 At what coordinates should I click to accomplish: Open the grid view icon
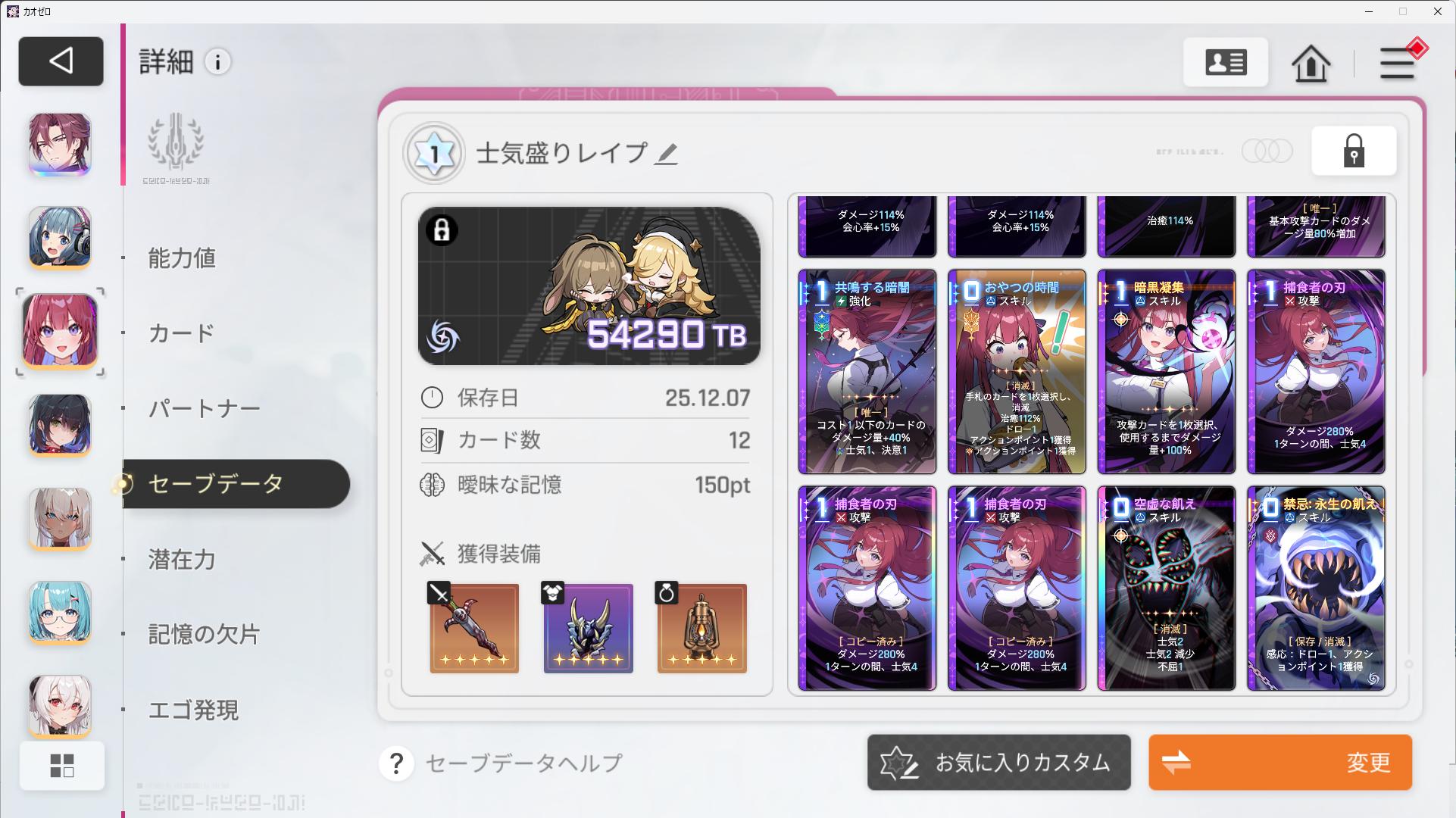click(x=62, y=766)
